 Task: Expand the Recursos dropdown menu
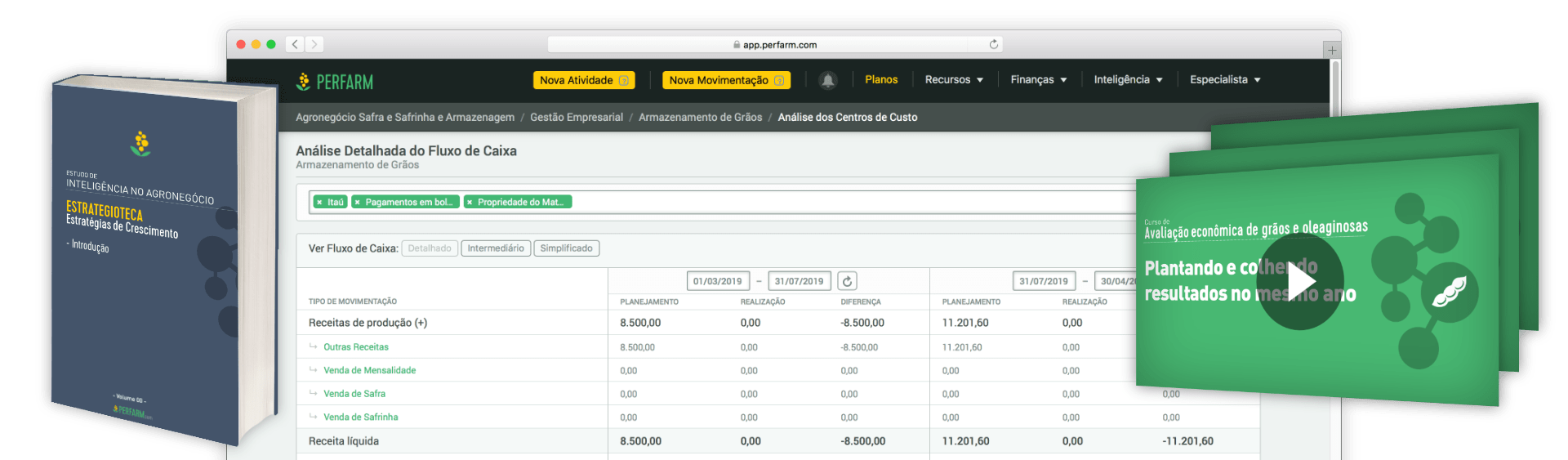pos(954,79)
